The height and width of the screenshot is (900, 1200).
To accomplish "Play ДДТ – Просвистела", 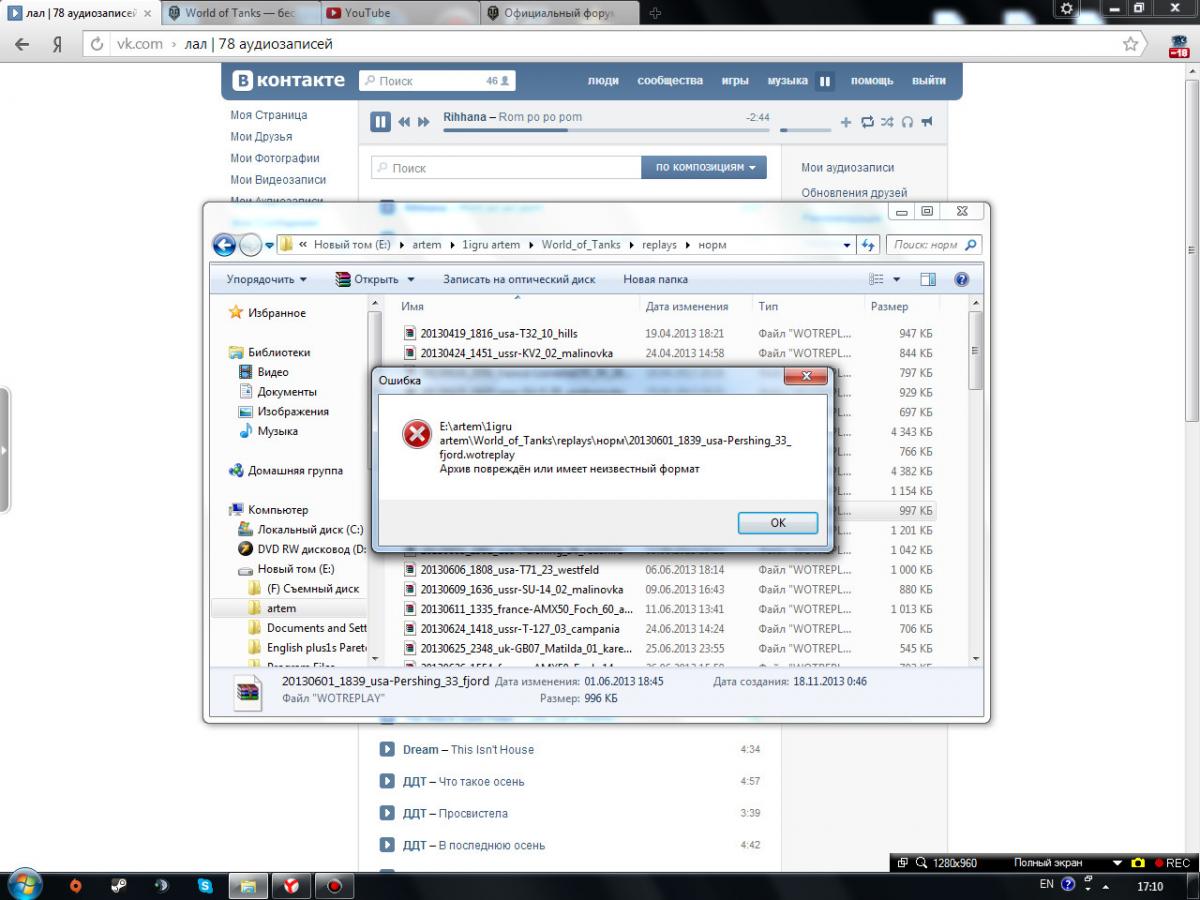I will (387, 814).
